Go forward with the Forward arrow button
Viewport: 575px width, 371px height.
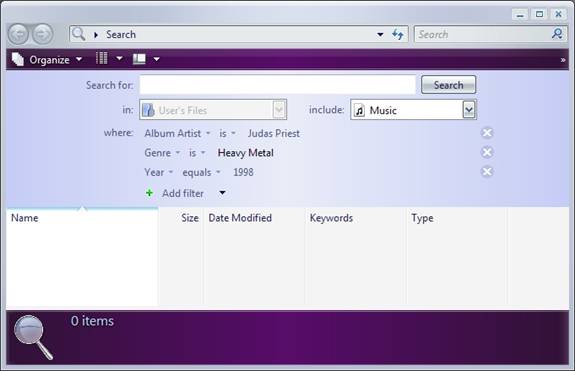(43, 34)
